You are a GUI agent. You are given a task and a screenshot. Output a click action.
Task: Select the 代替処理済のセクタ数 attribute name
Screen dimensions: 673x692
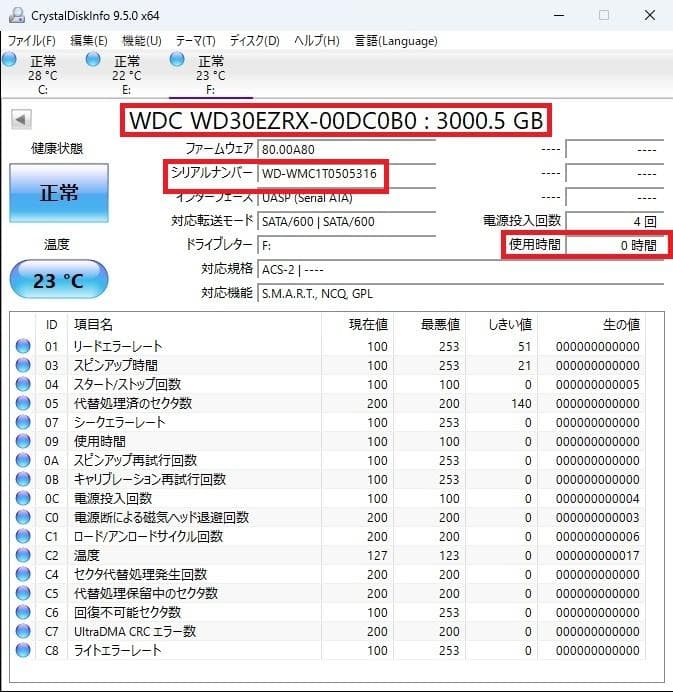[x=133, y=403]
